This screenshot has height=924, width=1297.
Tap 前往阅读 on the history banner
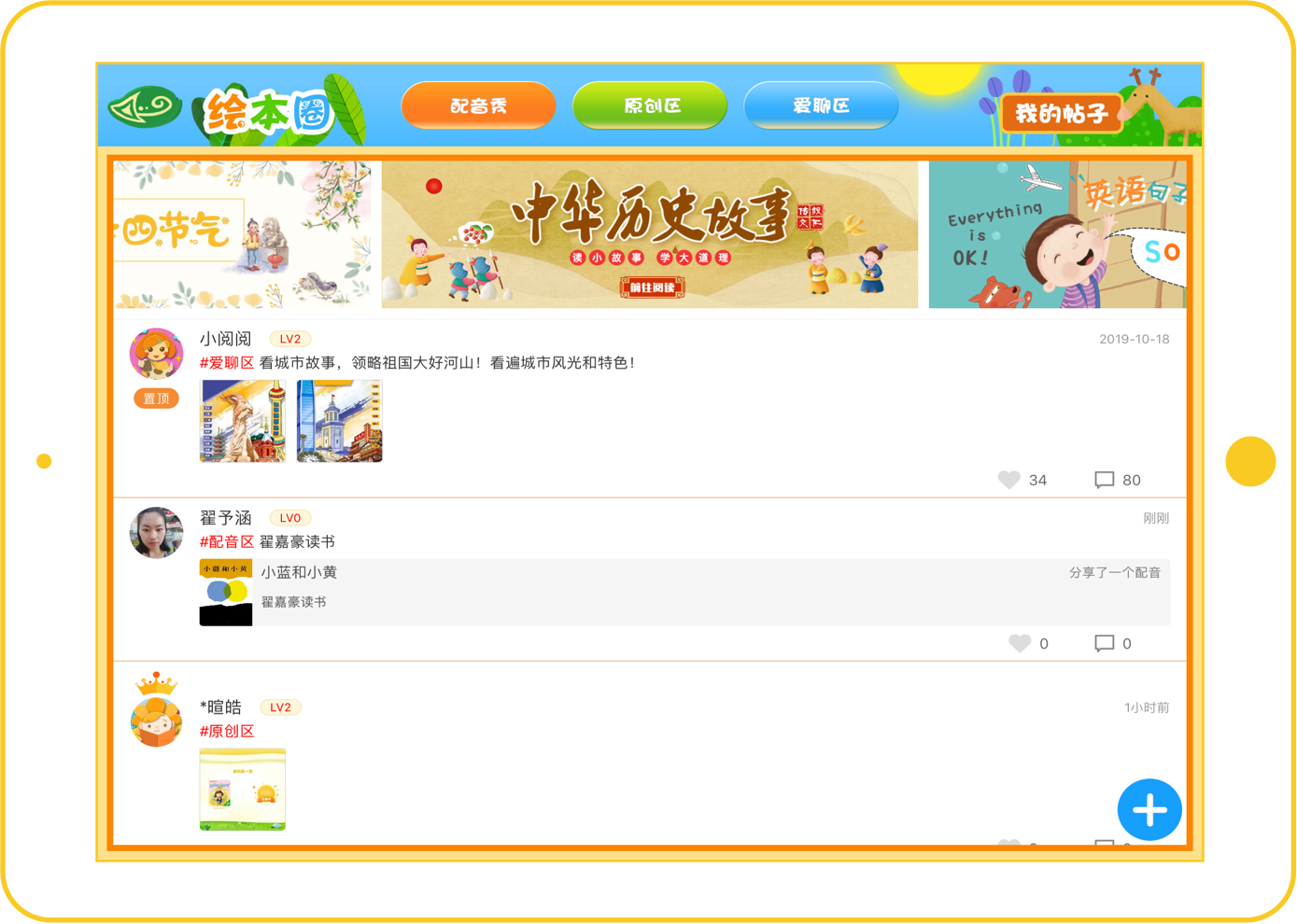[x=652, y=287]
